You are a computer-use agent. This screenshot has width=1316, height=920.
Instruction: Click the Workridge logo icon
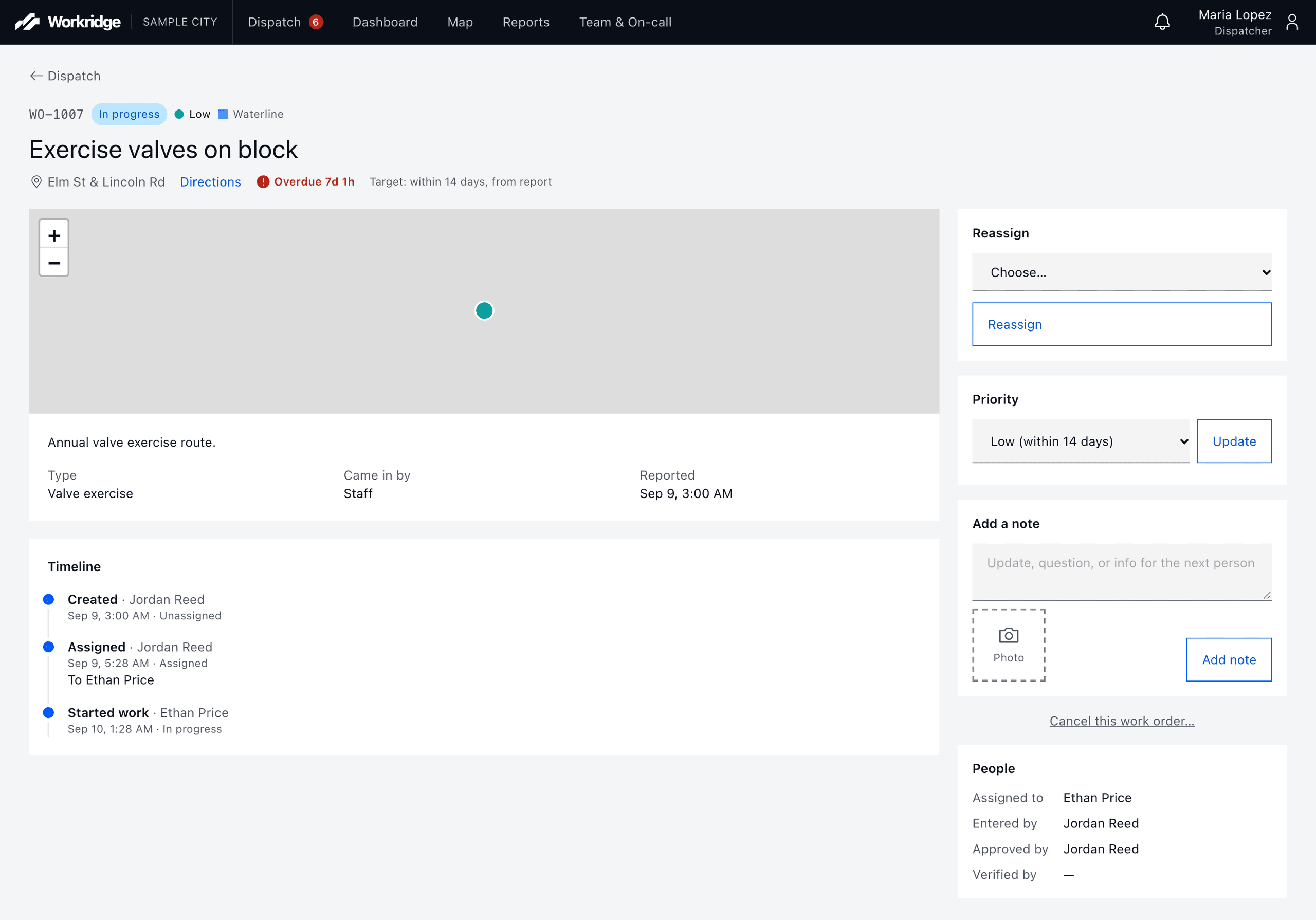(x=27, y=22)
